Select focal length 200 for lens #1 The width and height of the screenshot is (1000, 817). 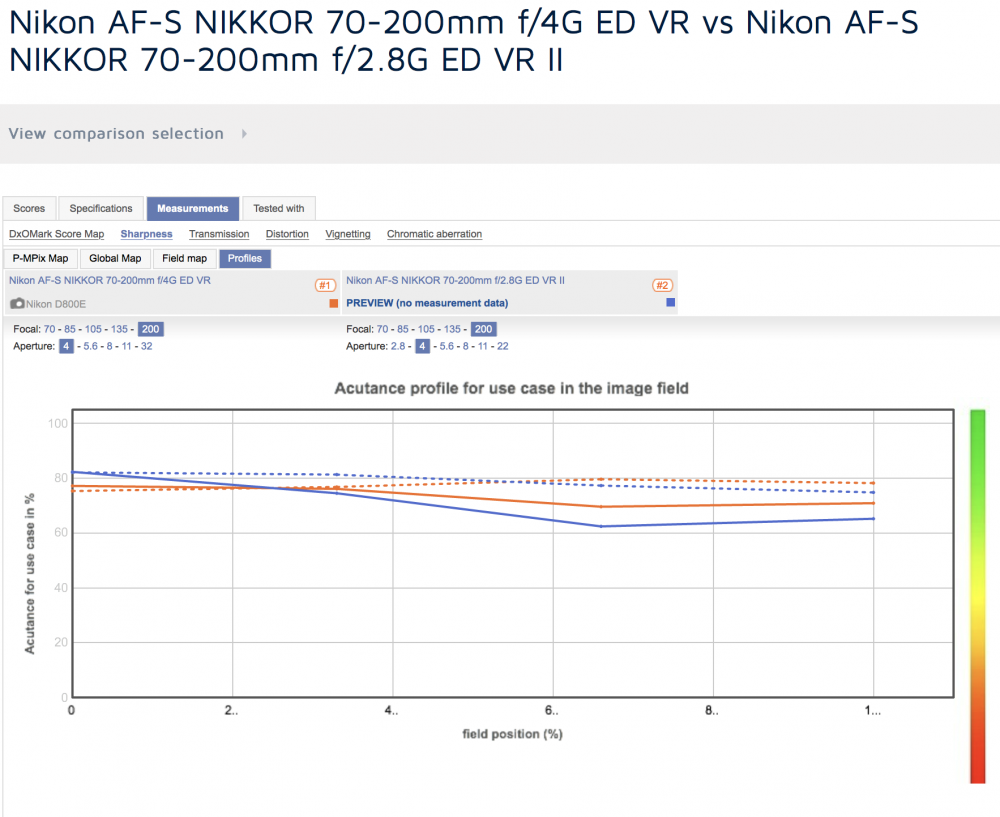pyautogui.click(x=151, y=329)
